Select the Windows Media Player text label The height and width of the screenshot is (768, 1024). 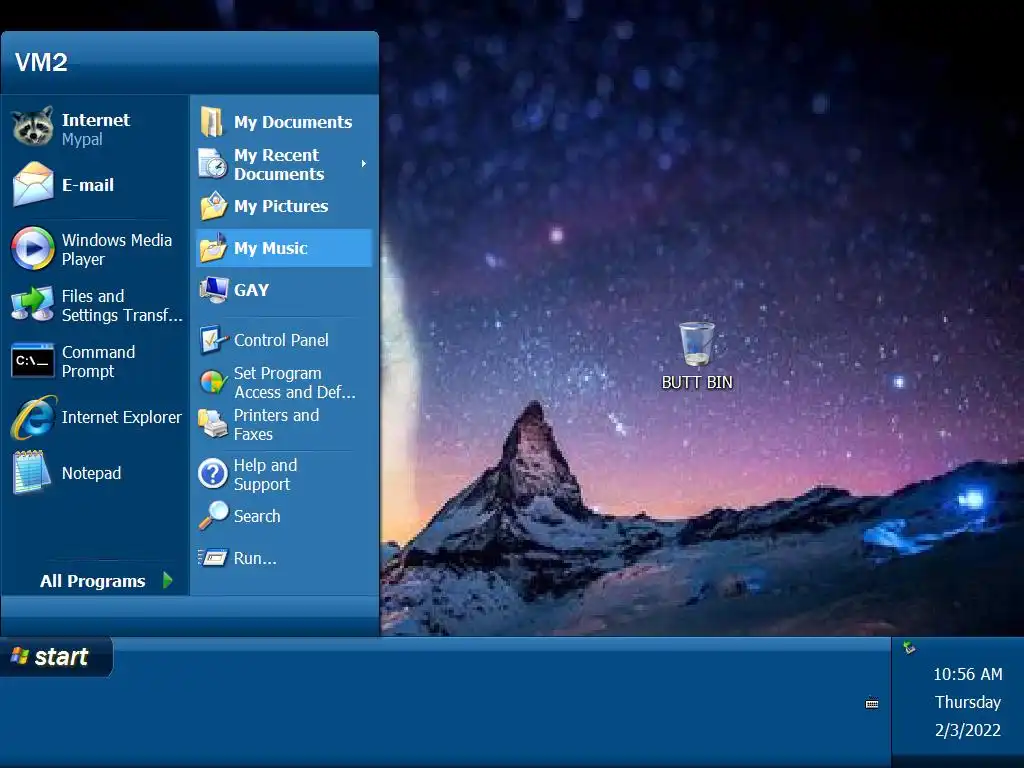pyautogui.click(x=116, y=249)
